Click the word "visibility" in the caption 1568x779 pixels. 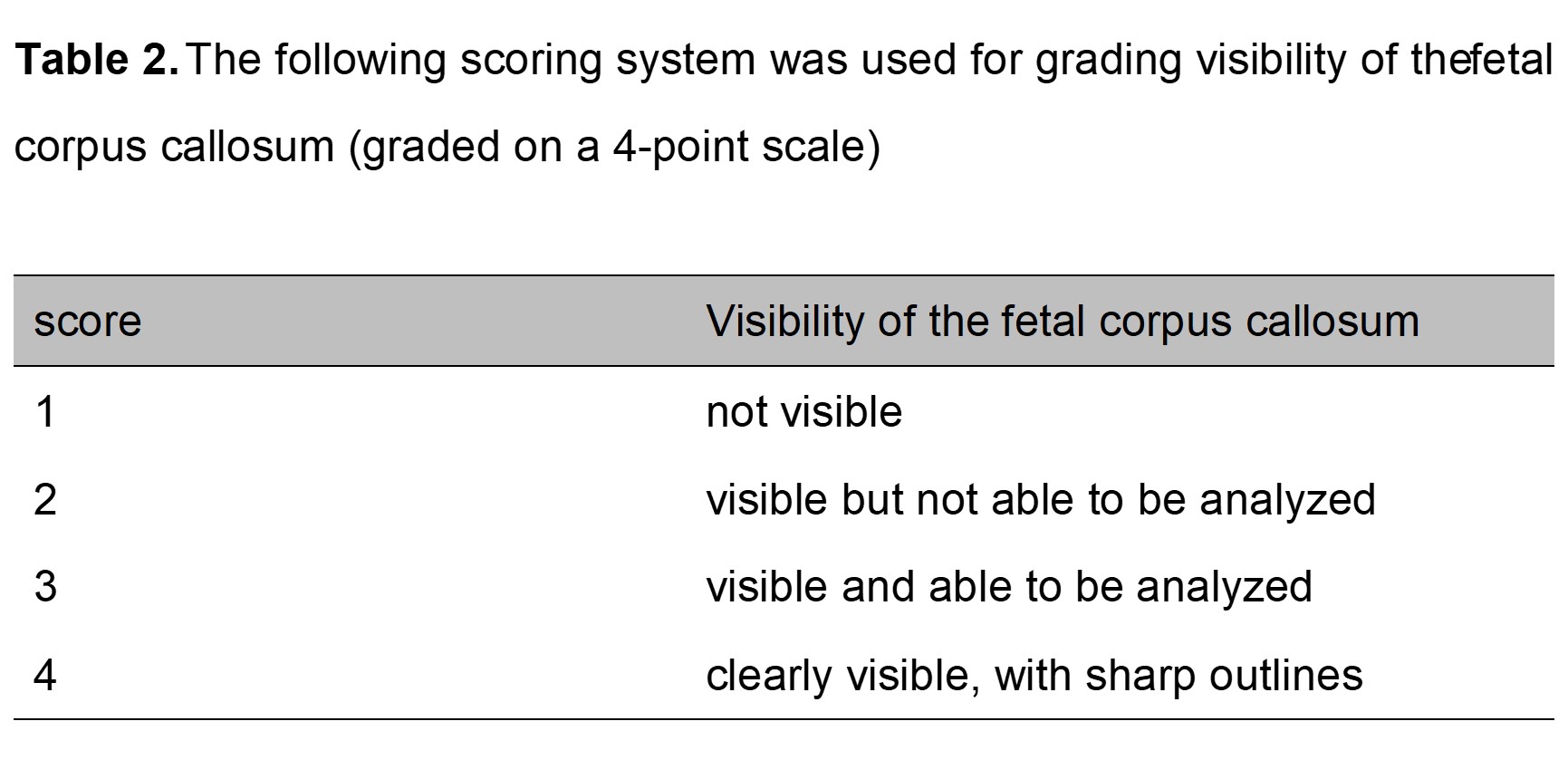[x=1271, y=60]
